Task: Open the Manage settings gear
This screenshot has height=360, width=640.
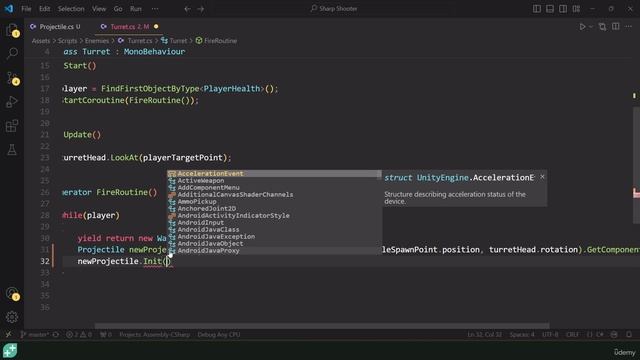Action: click(x=12, y=317)
